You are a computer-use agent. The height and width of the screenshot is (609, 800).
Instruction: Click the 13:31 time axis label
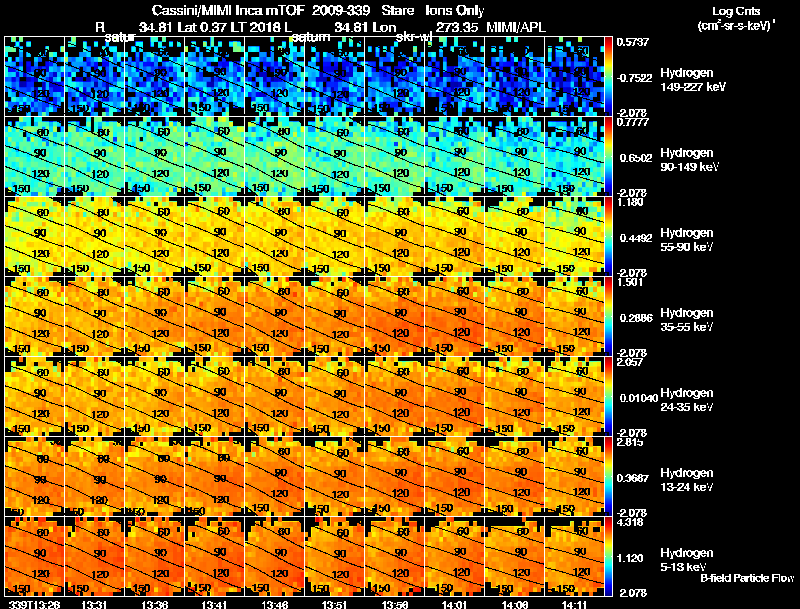click(93, 605)
